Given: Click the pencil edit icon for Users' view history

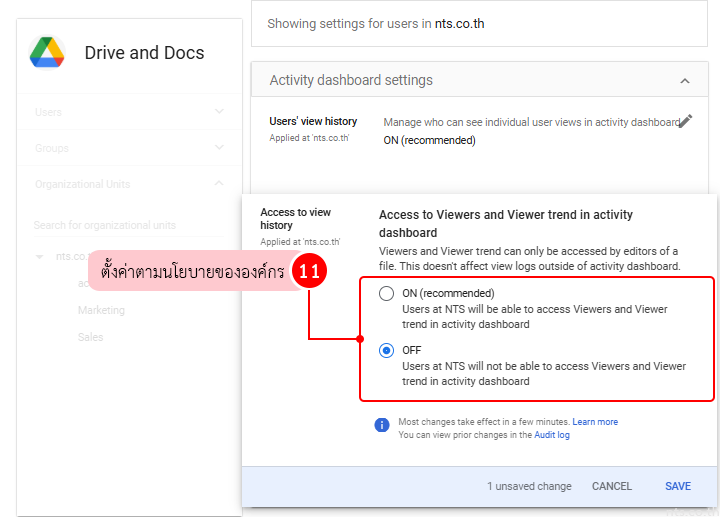Looking at the screenshot, I should (x=685, y=121).
